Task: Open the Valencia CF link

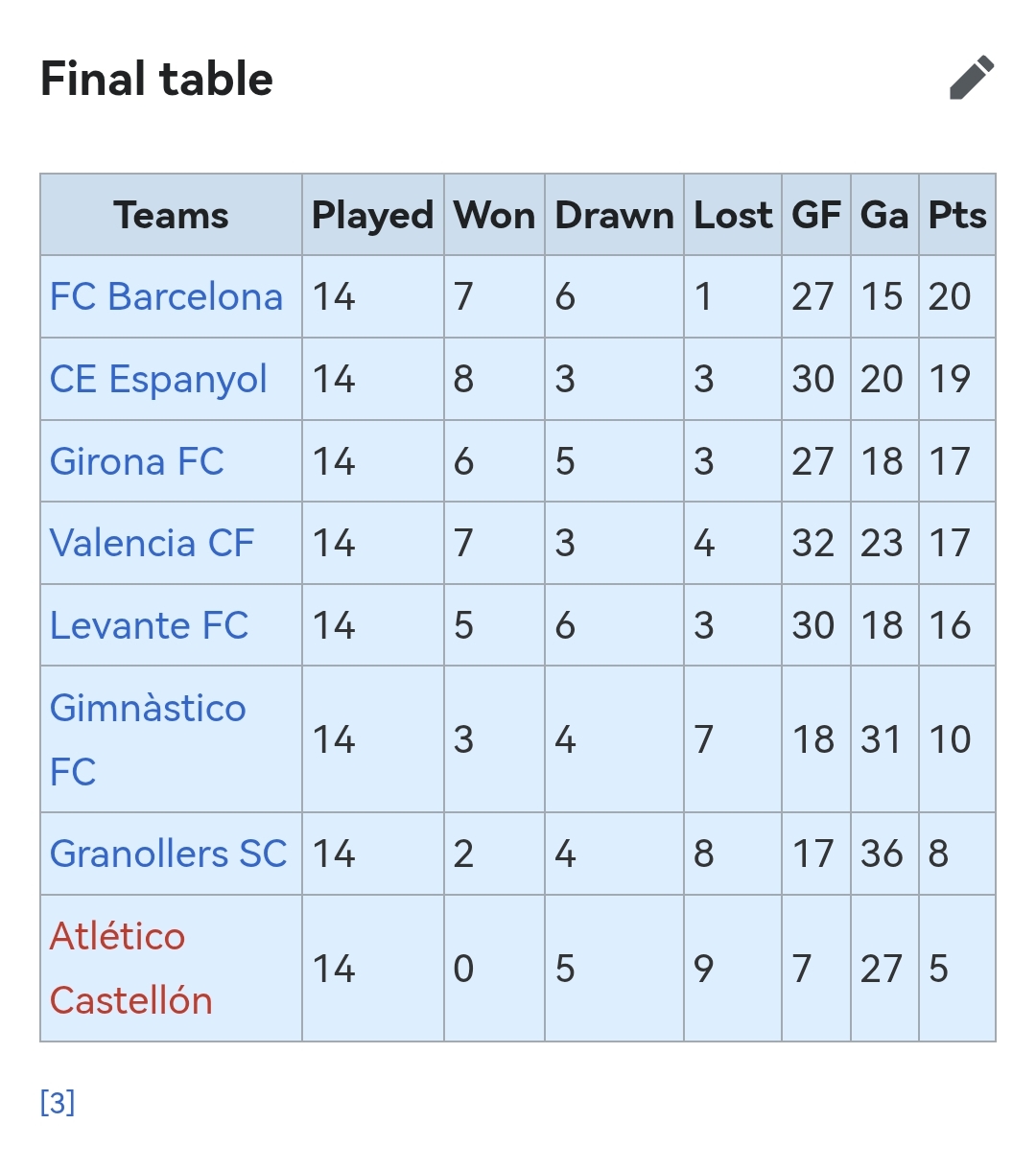Action: tap(152, 544)
